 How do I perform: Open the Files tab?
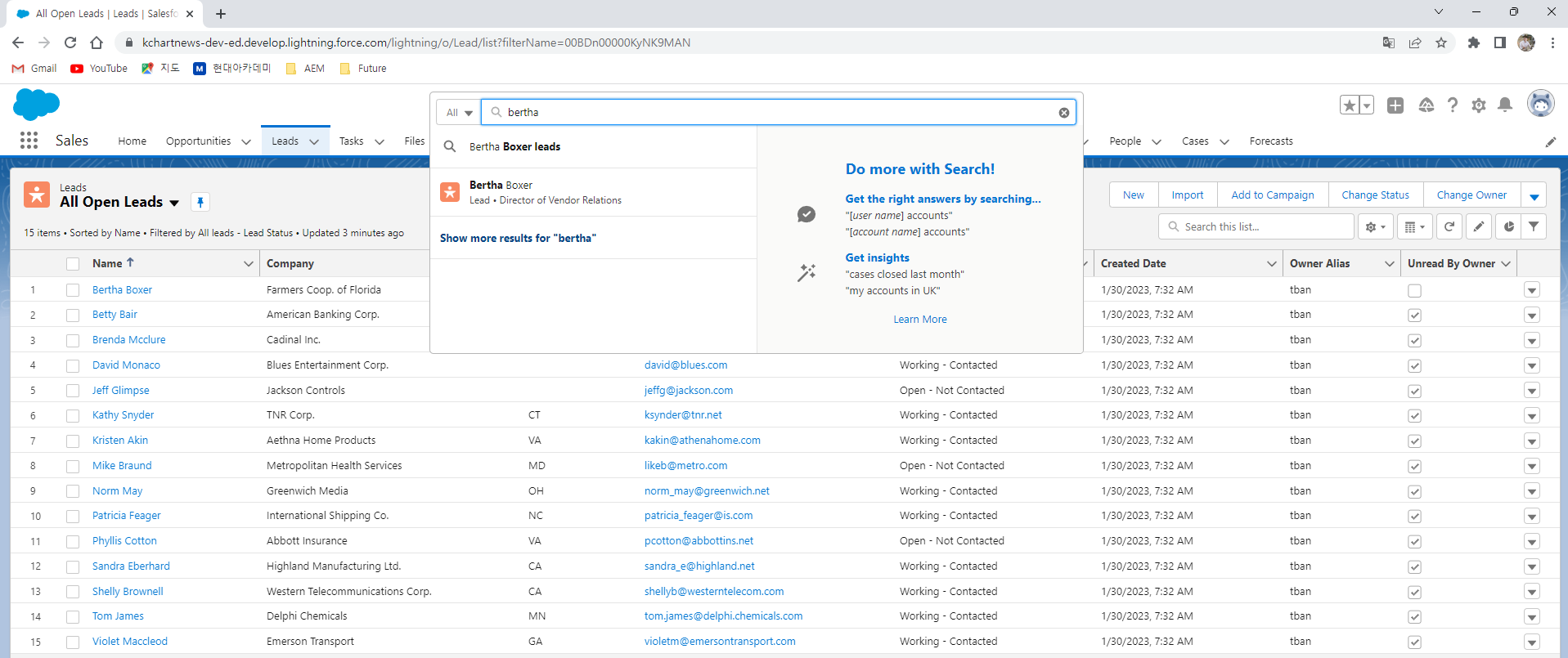point(415,141)
